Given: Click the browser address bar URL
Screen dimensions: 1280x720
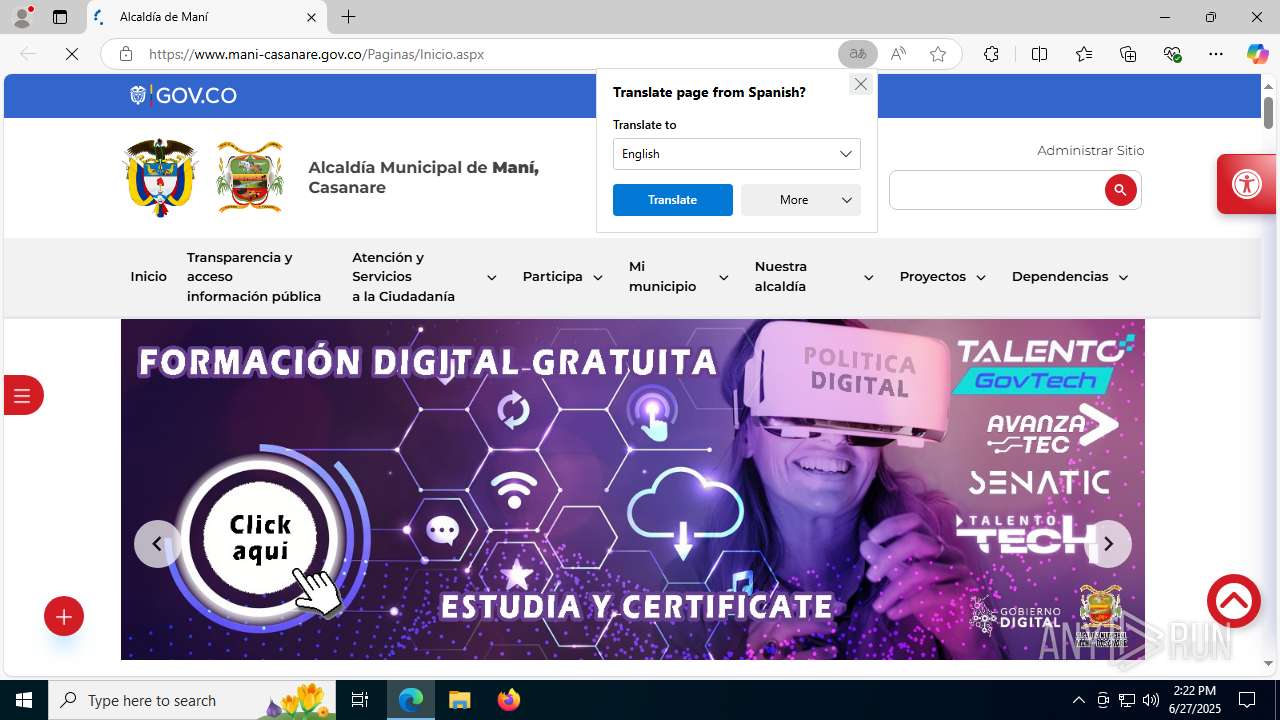Looking at the screenshot, I should click(316, 54).
